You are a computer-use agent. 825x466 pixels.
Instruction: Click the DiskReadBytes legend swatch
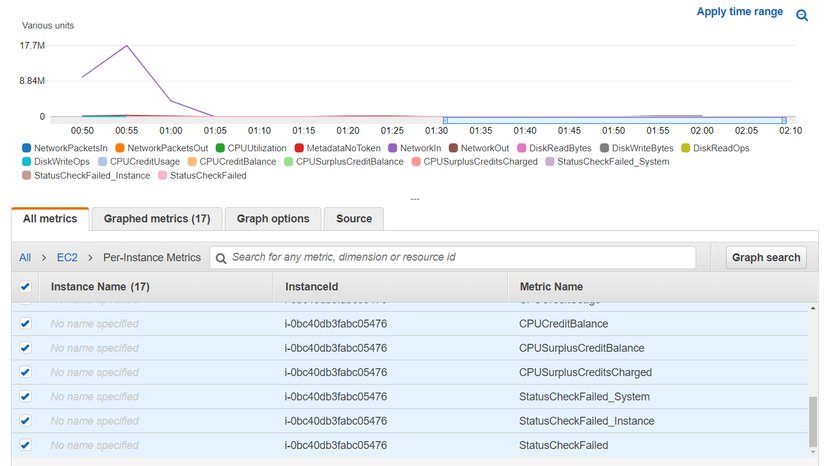click(x=522, y=148)
